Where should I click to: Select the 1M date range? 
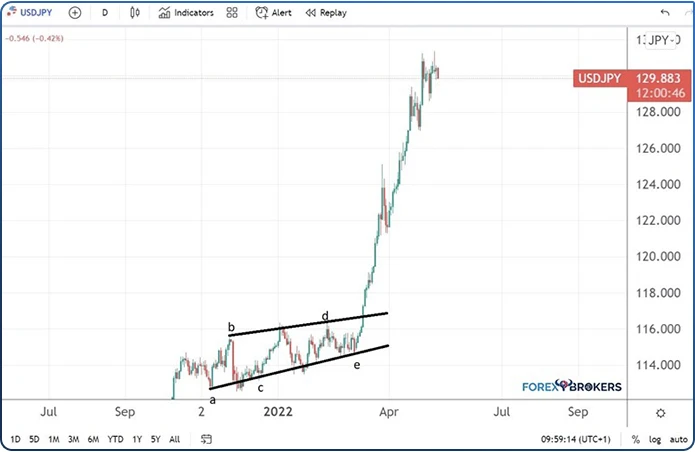click(x=53, y=439)
